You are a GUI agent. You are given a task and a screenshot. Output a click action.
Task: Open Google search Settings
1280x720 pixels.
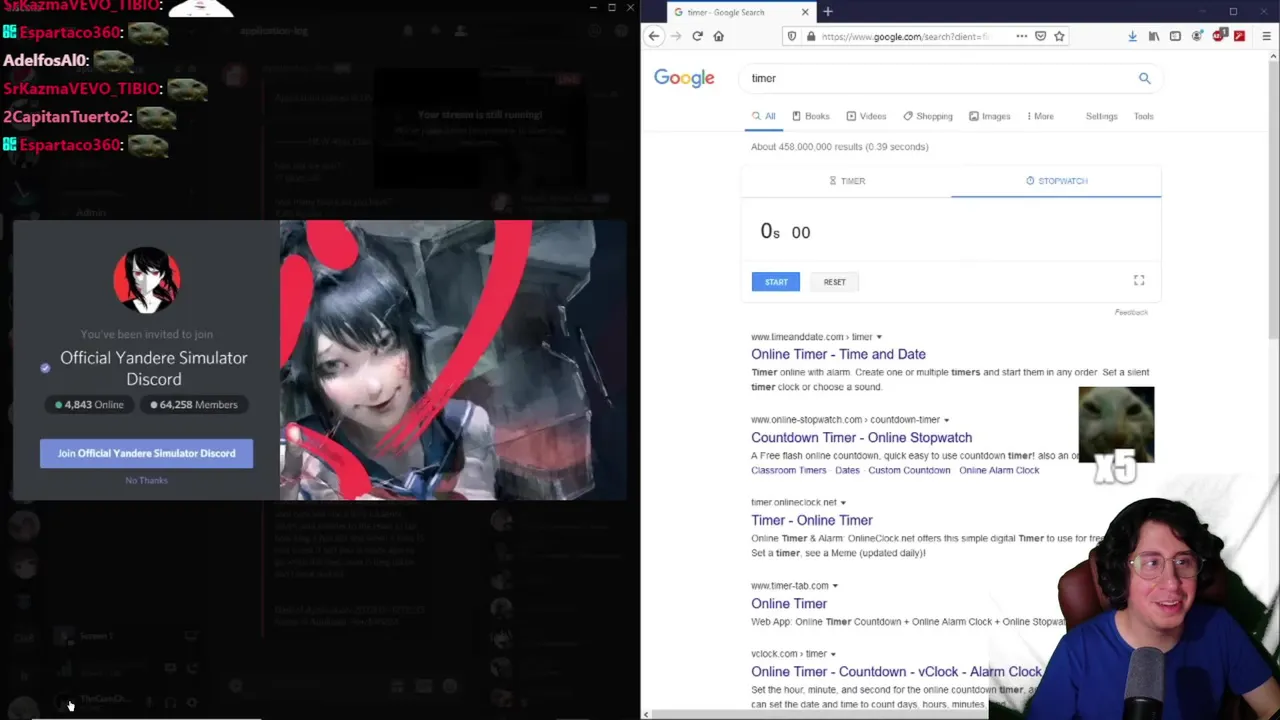(1101, 116)
